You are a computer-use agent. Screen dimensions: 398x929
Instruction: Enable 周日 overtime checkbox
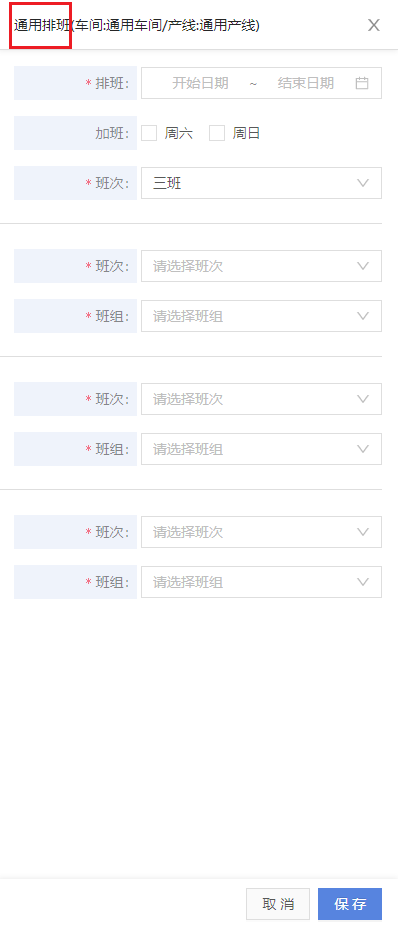click(x=217, y=133)
